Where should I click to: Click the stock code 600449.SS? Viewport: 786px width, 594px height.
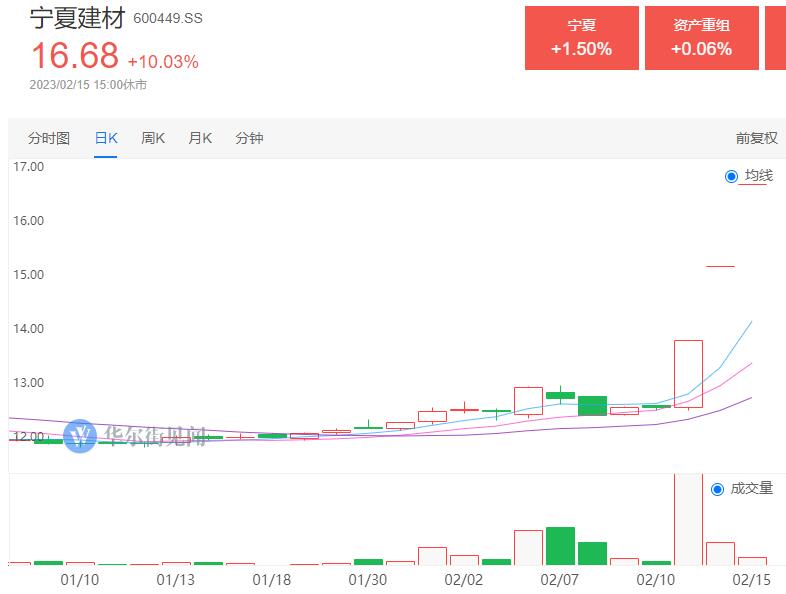pos(168,19)
